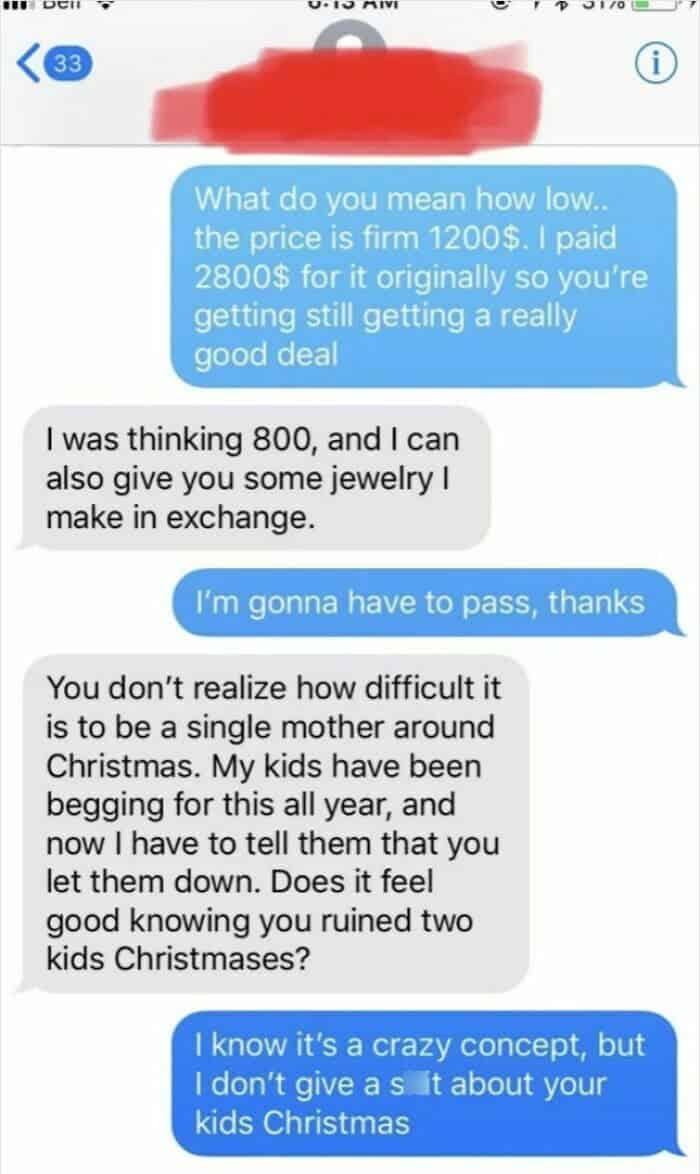Select the "single mother around Christmas" message
Screen dimensions: 700x1174
[x=276, y=823]
